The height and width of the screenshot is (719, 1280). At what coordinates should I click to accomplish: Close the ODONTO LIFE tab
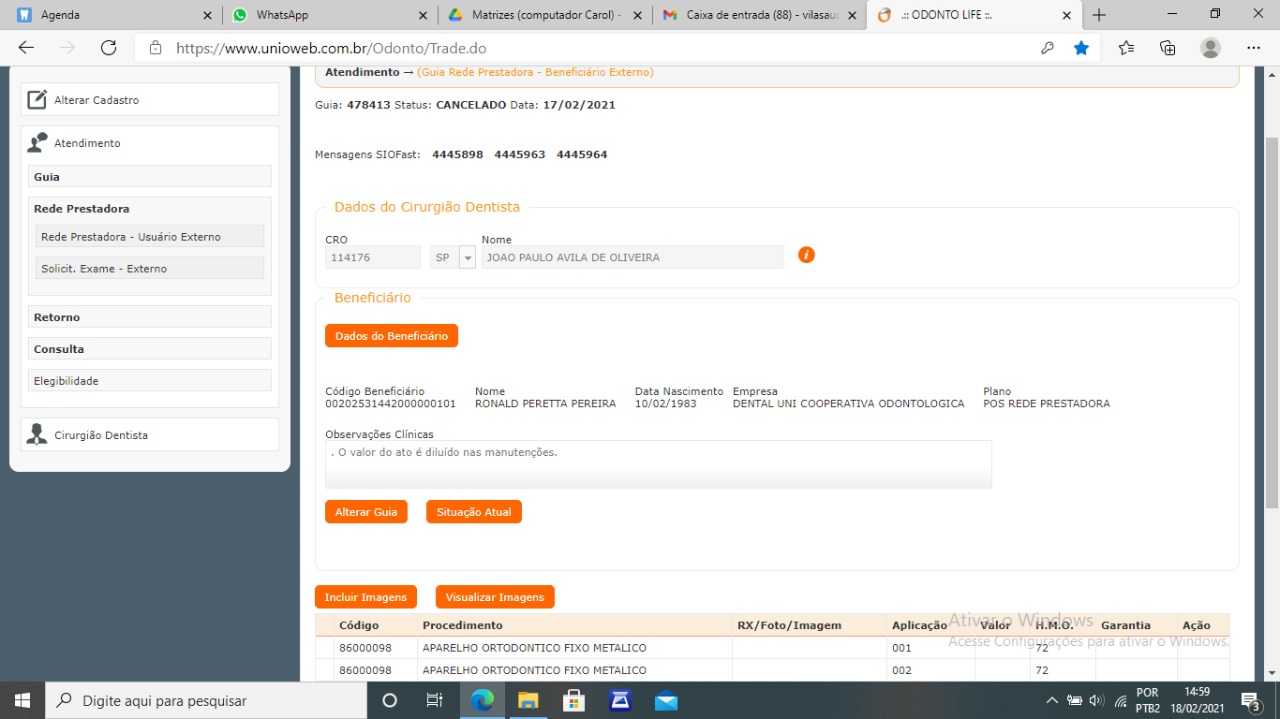pyautogui.click(x=1066, y=15)
